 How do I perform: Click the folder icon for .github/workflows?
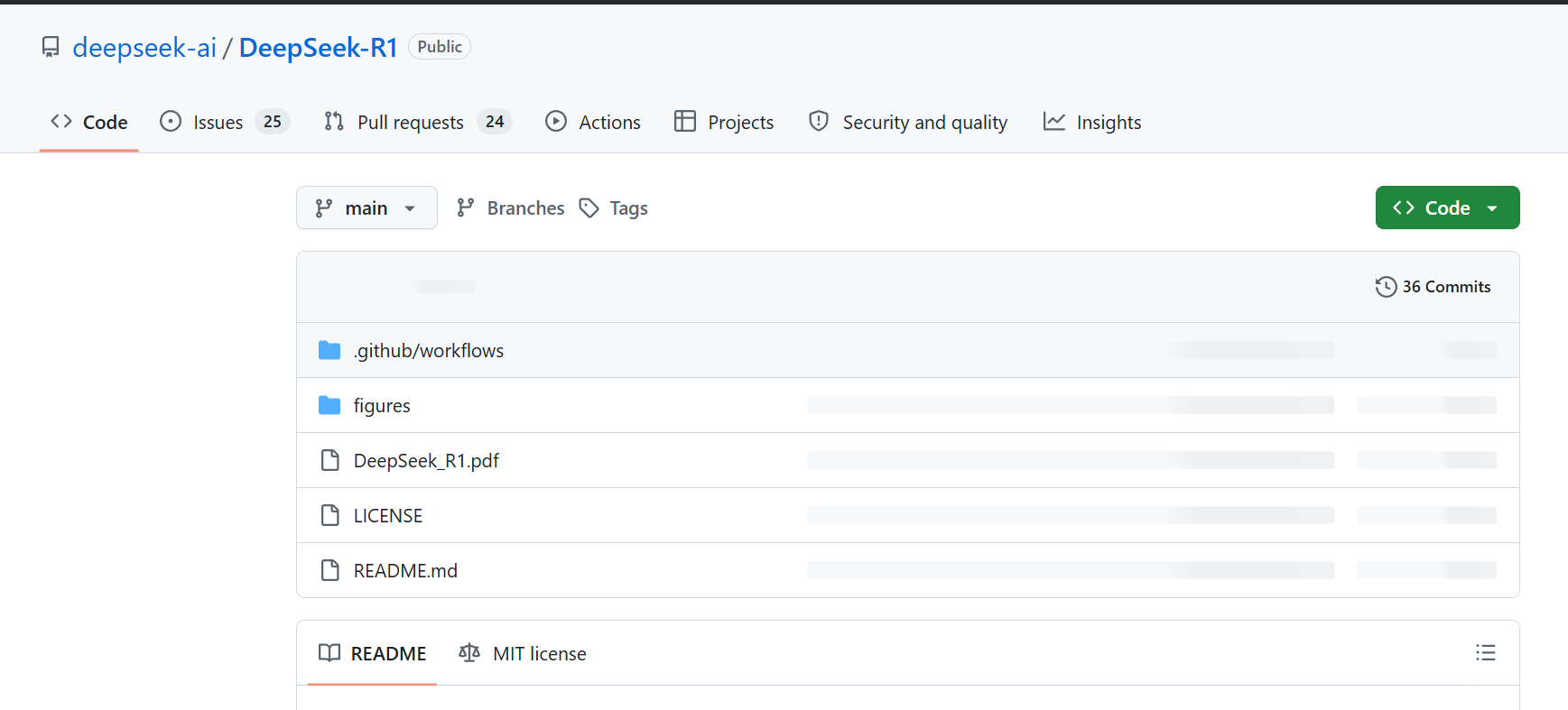point(329,350)
